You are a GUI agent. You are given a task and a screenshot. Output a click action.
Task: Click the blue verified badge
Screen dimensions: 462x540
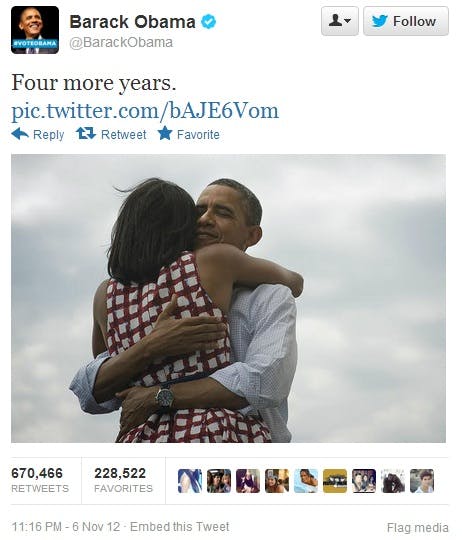[209, 22]
